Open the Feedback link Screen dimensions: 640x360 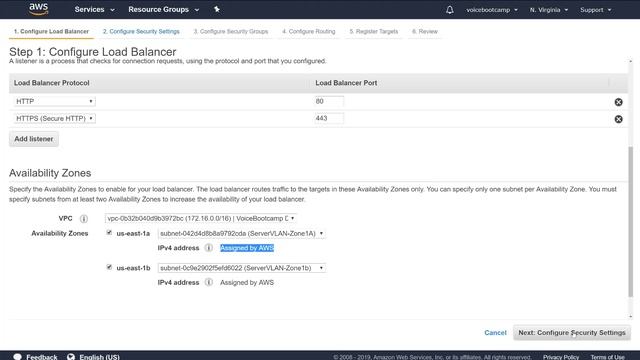(42, 357)
